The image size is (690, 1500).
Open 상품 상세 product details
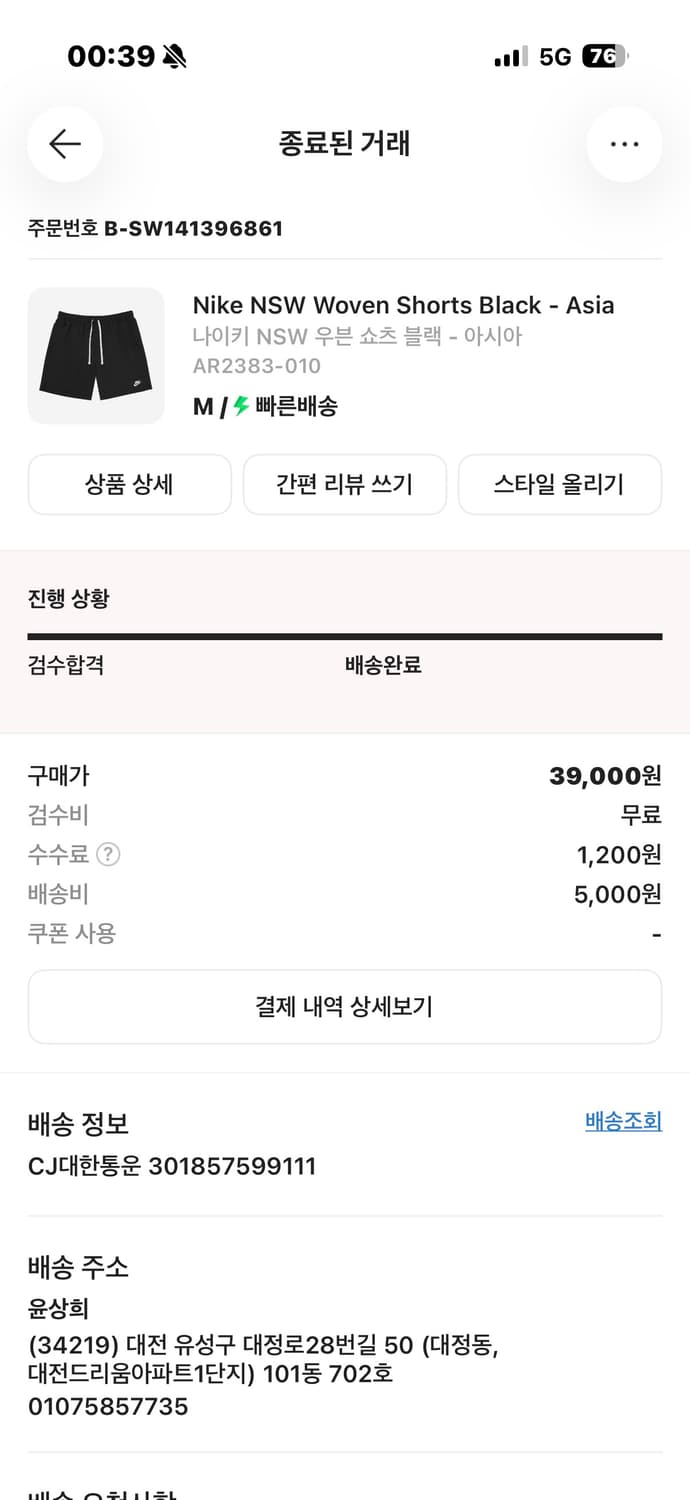(129, 485)
